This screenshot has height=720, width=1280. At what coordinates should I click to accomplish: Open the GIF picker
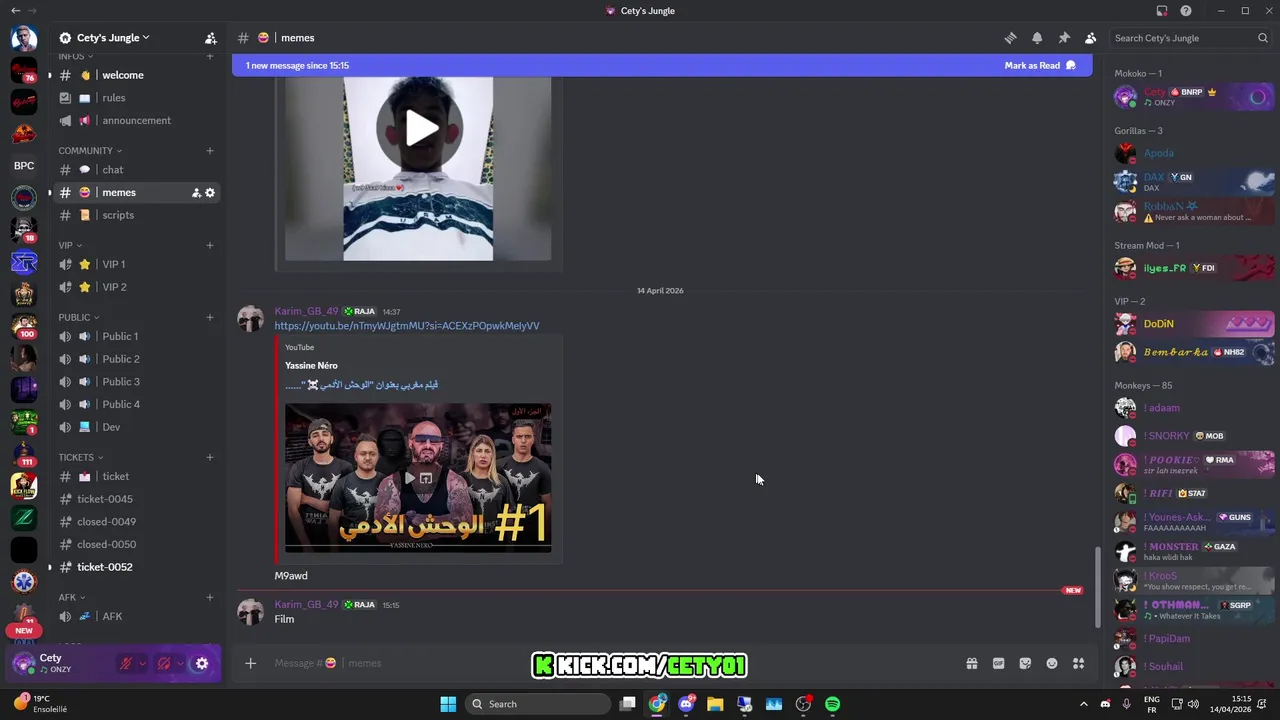pyautogui.click(x=998, y=663)
